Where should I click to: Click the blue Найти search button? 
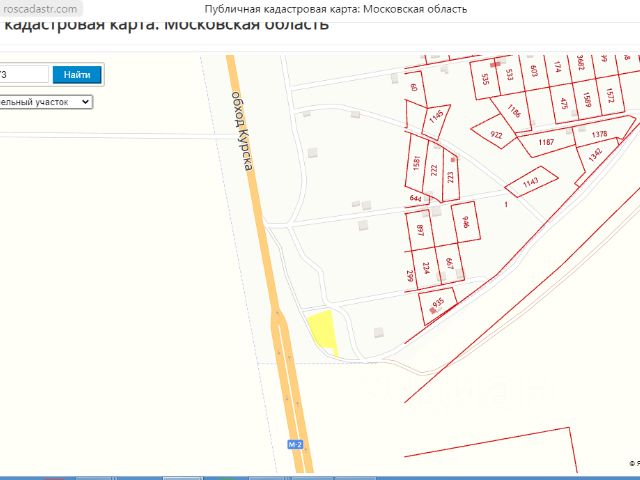[77, 74]
